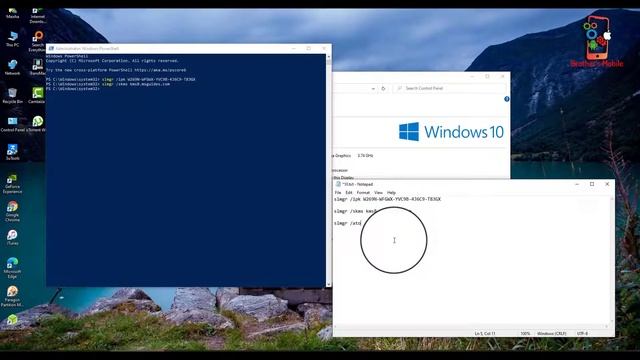Screen dimensions: 640x360
Task: Open the Network desktop icon
Action: click(12, 67)
